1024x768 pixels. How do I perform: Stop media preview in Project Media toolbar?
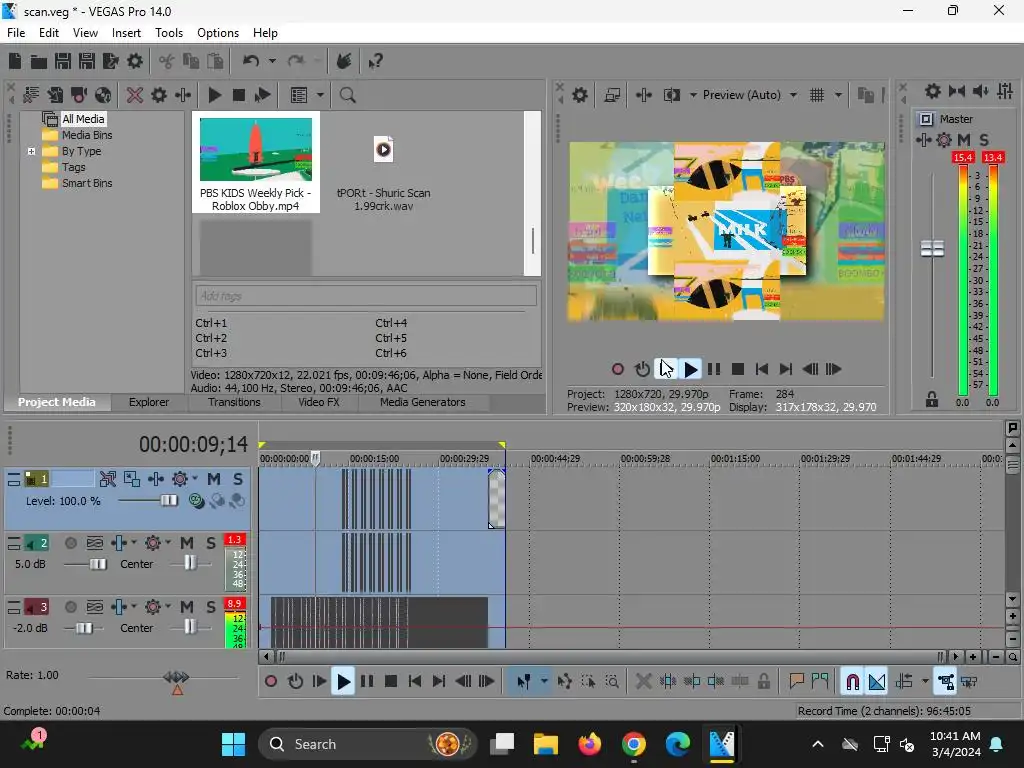(238, 95)
